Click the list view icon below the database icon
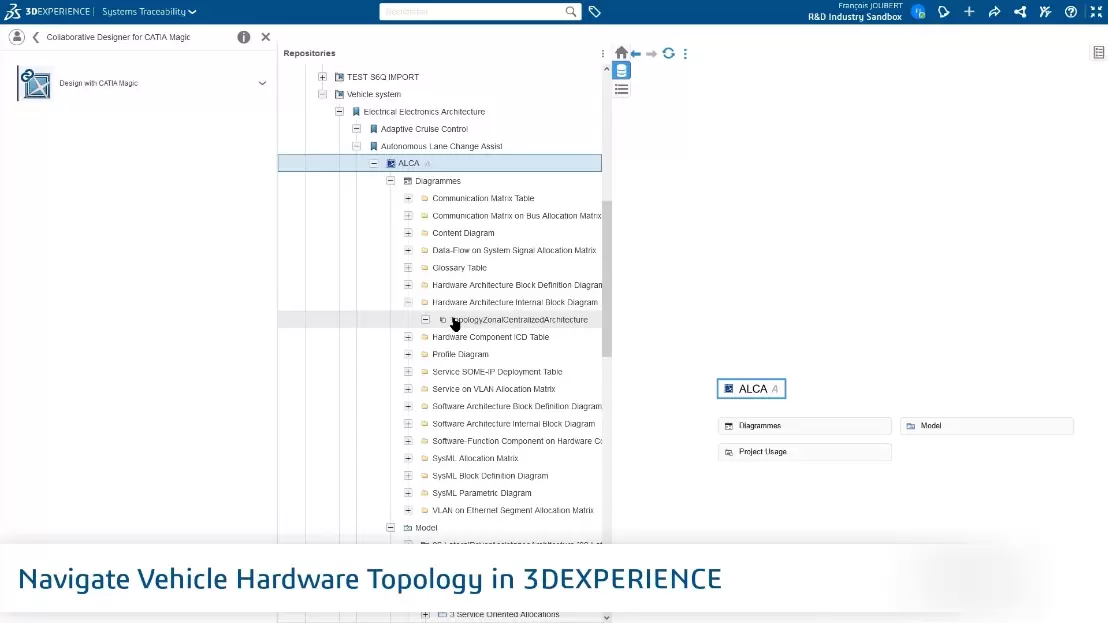 click(621, 89)
